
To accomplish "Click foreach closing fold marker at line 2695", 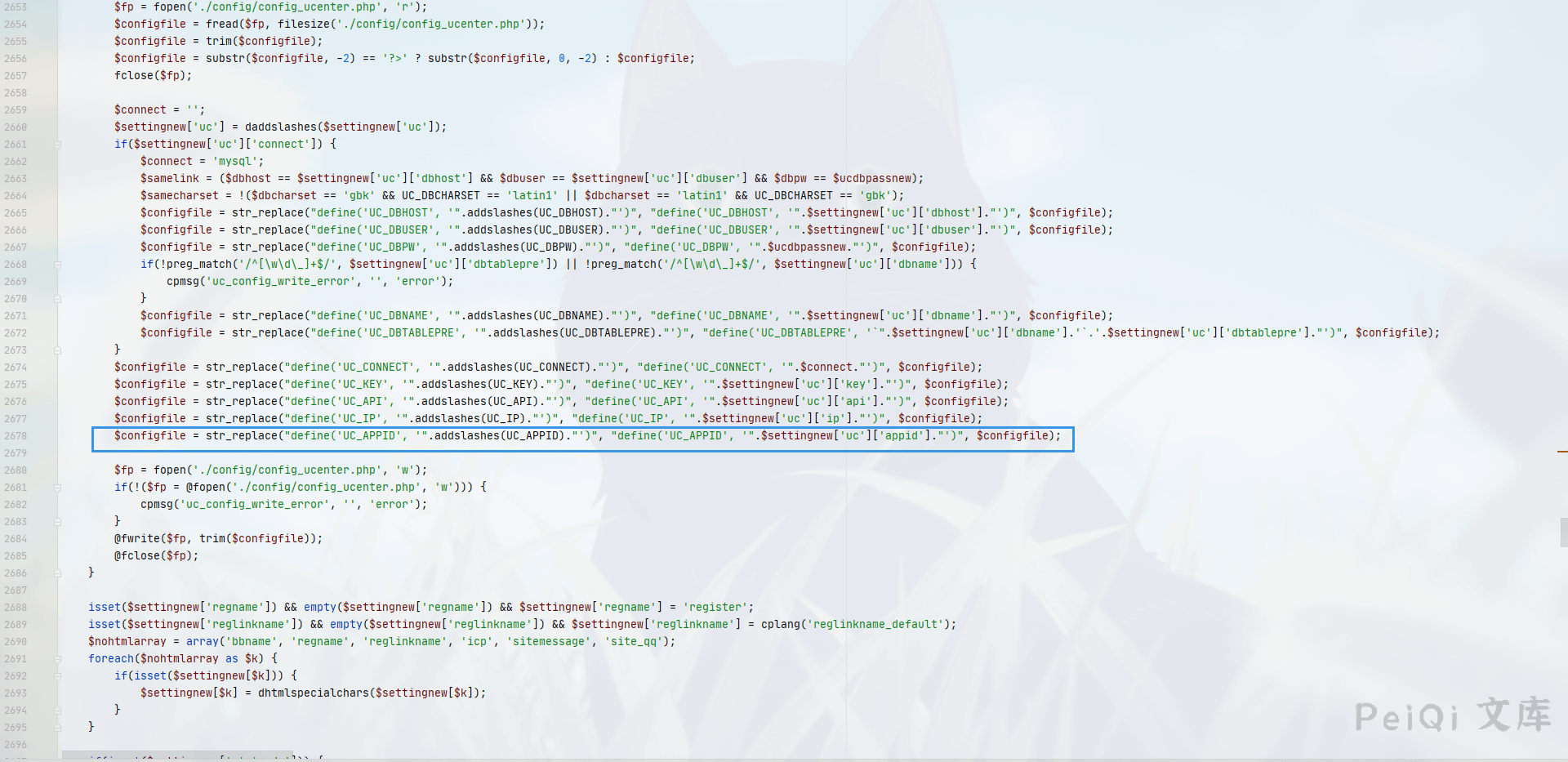I will (57, 728).
